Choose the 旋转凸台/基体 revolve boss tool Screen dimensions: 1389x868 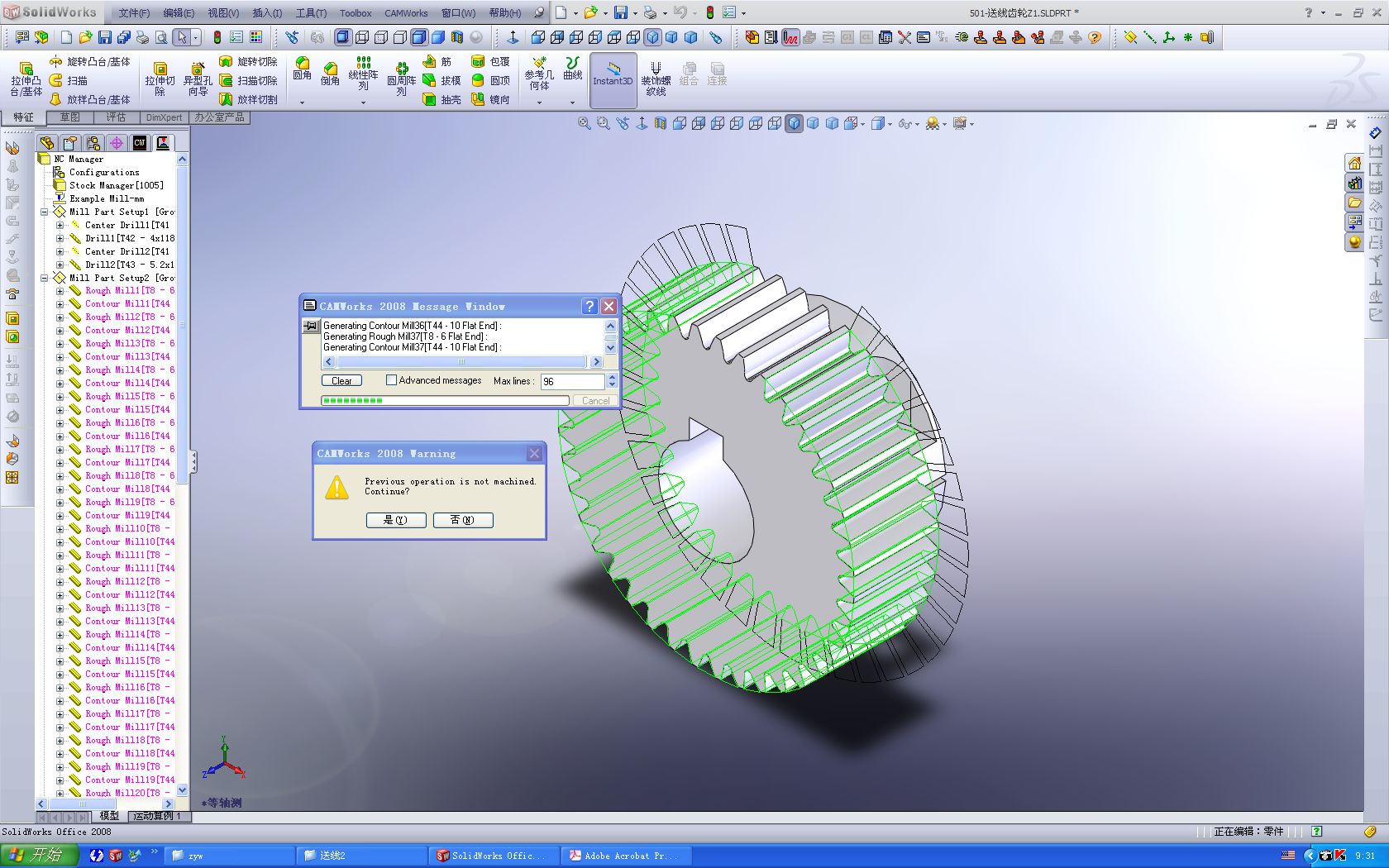click(x=89, y=61)
